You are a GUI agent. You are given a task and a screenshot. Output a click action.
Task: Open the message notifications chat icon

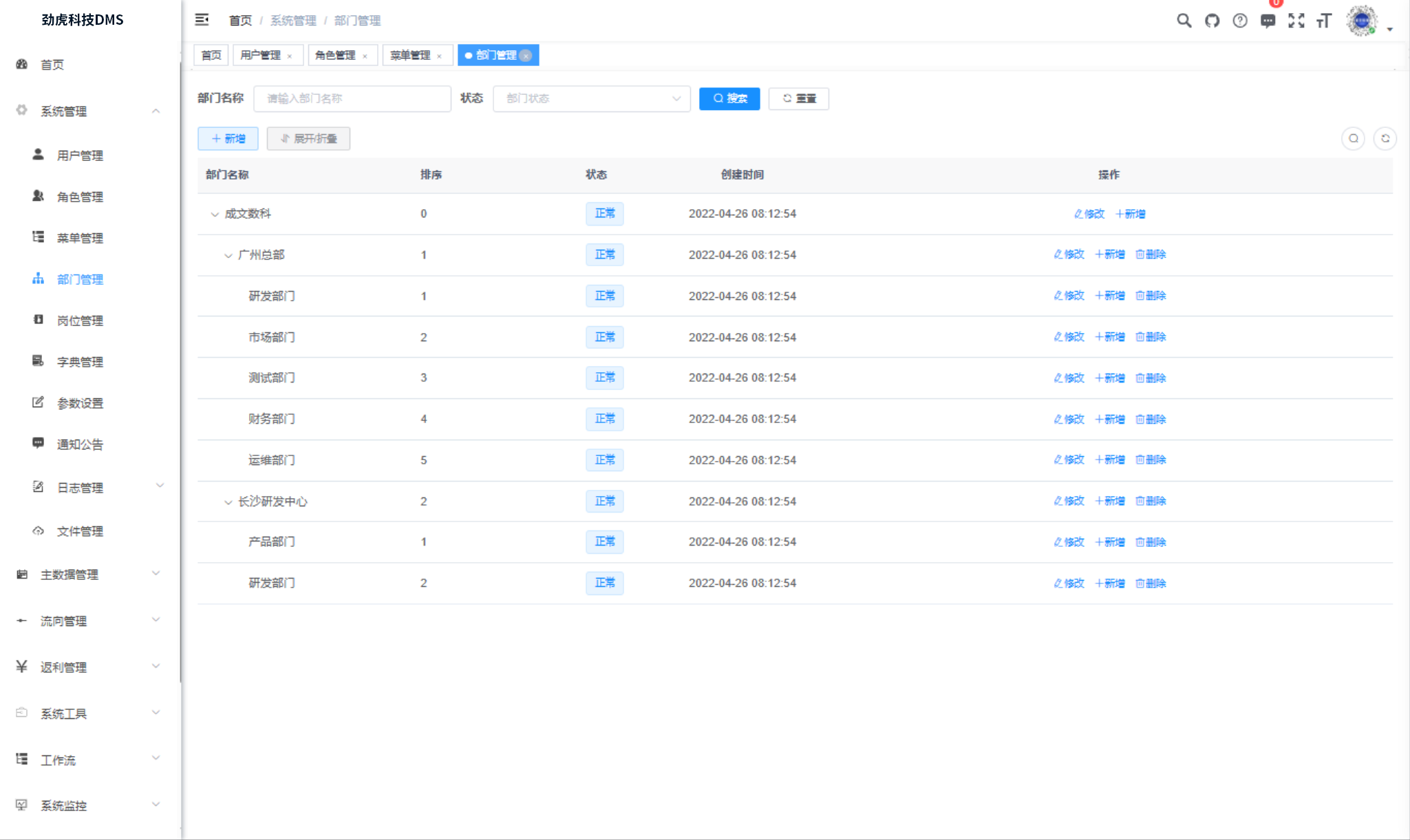pyautogui.click(x=1268, y=21)
